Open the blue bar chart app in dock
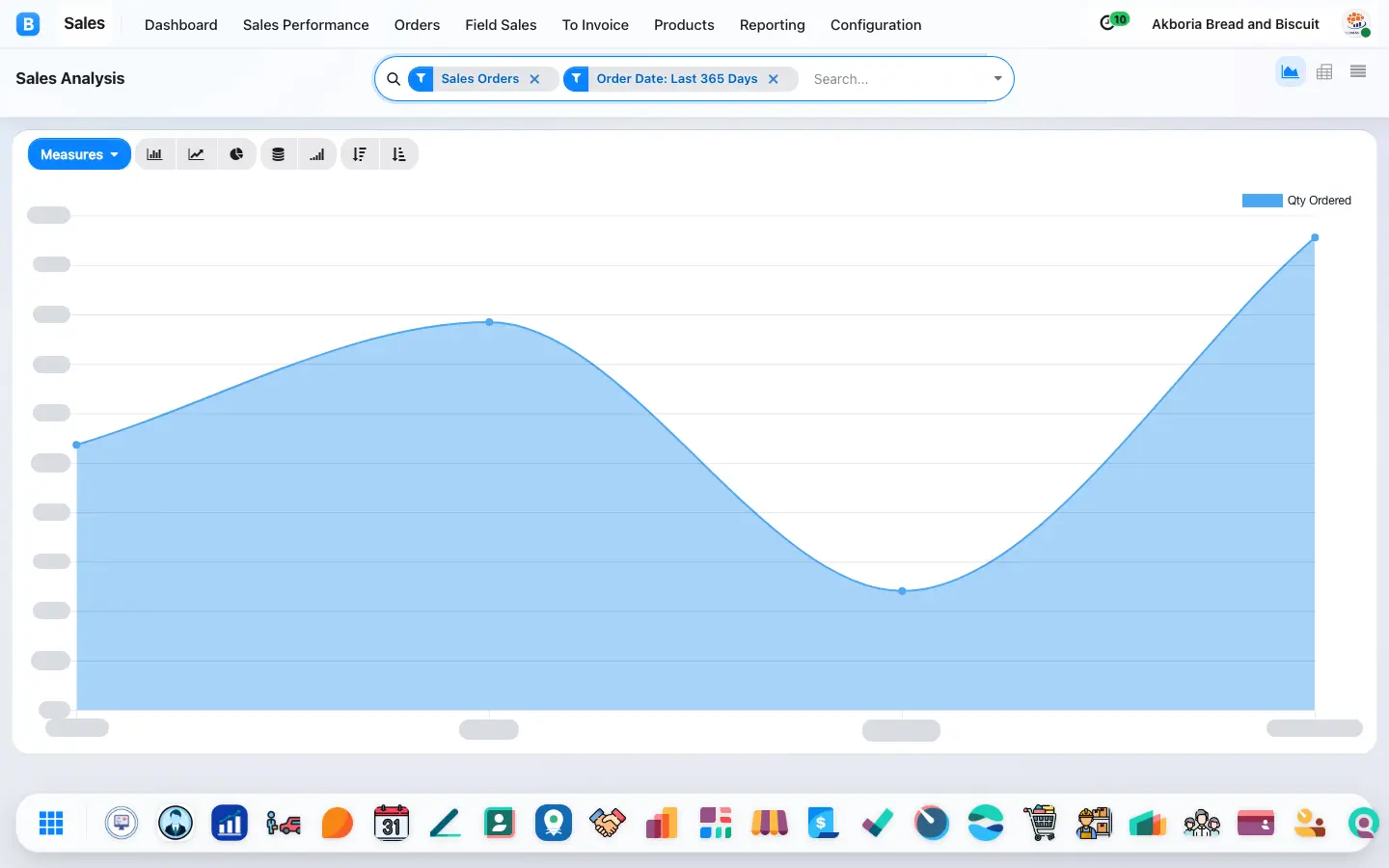Viewport: 1389px width, 868px height. tap(230, 823)
